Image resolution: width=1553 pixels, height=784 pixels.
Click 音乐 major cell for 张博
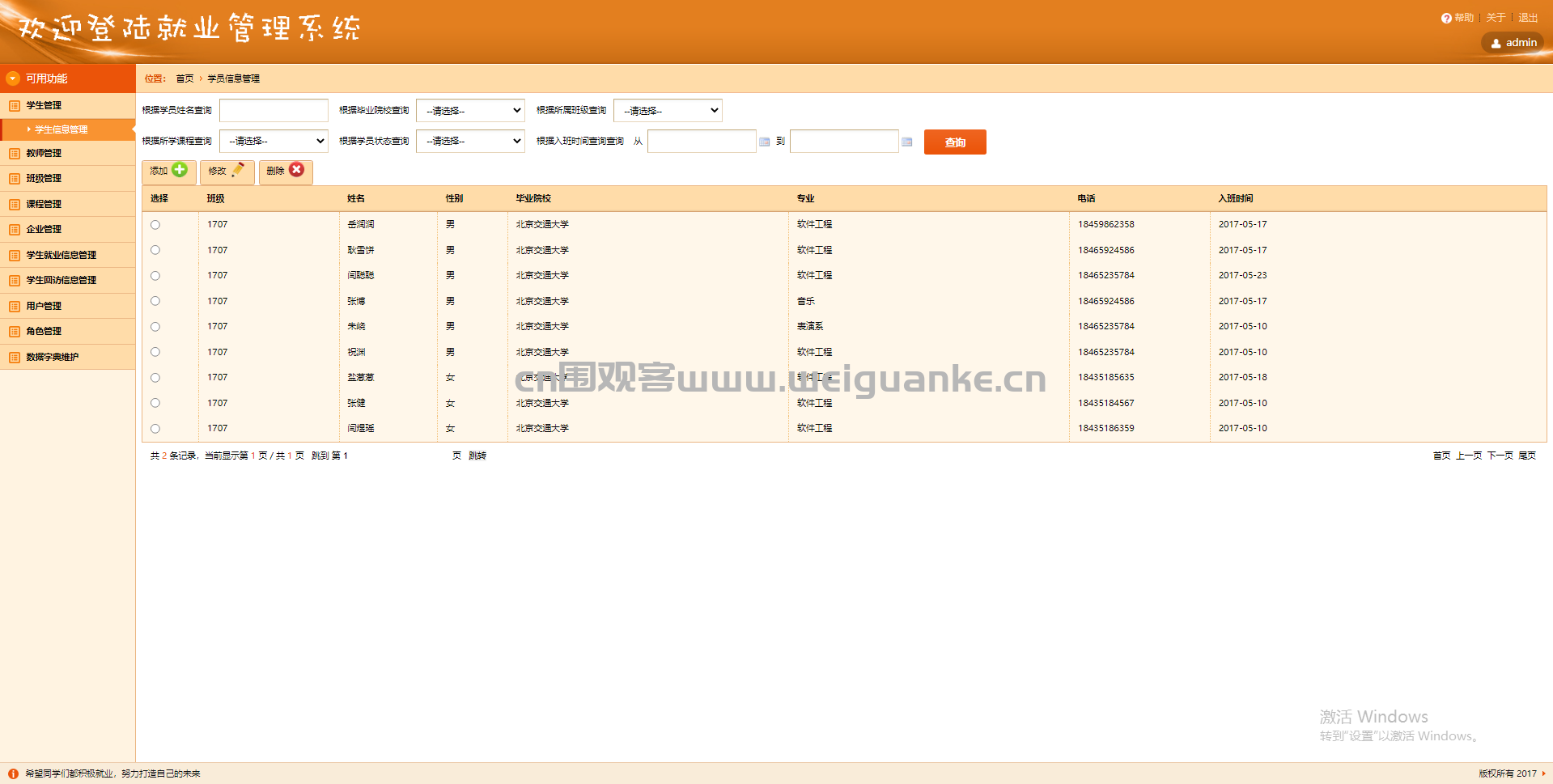(x=806, y=302)
